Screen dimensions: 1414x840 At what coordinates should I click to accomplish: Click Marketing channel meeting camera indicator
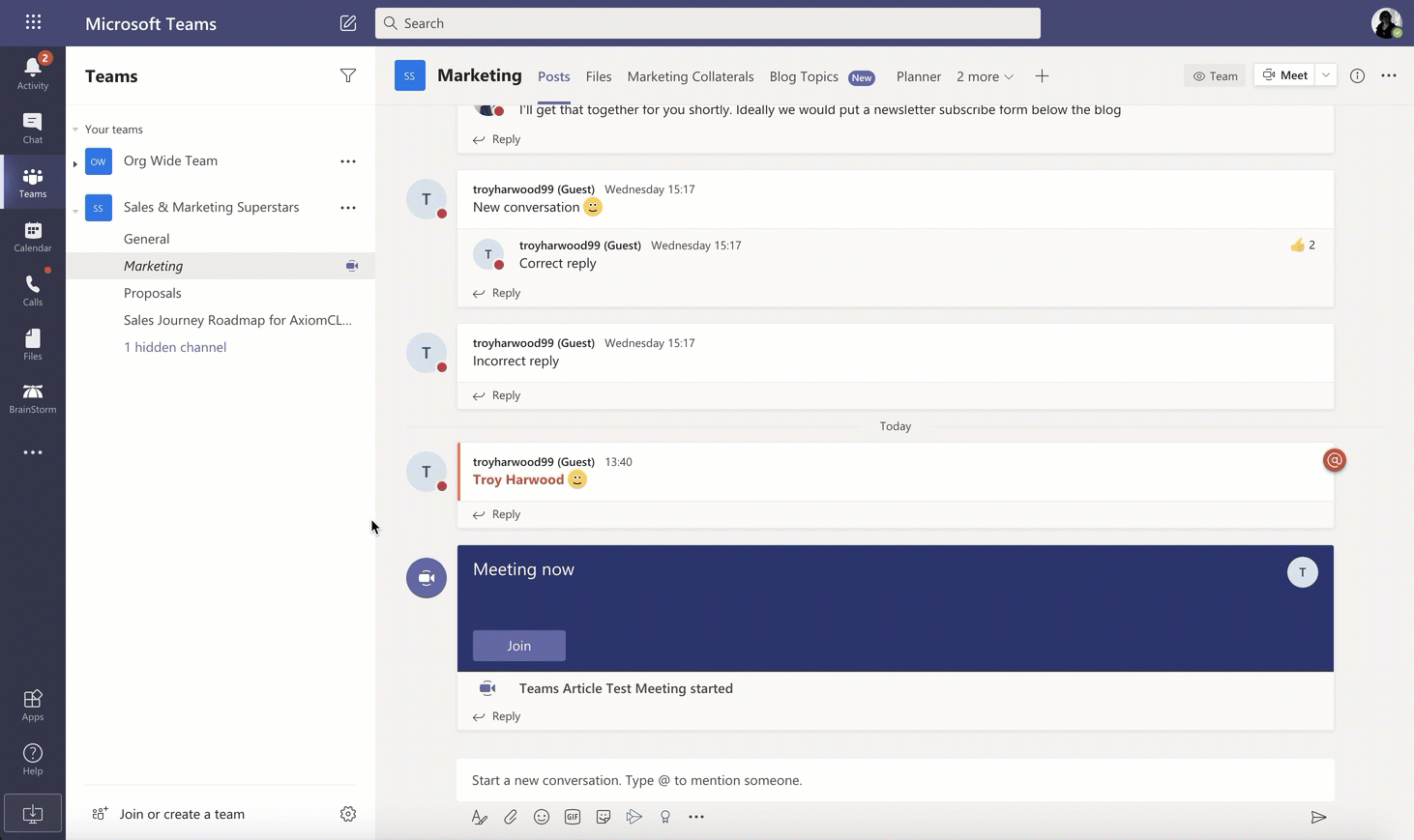click(352, 266)
